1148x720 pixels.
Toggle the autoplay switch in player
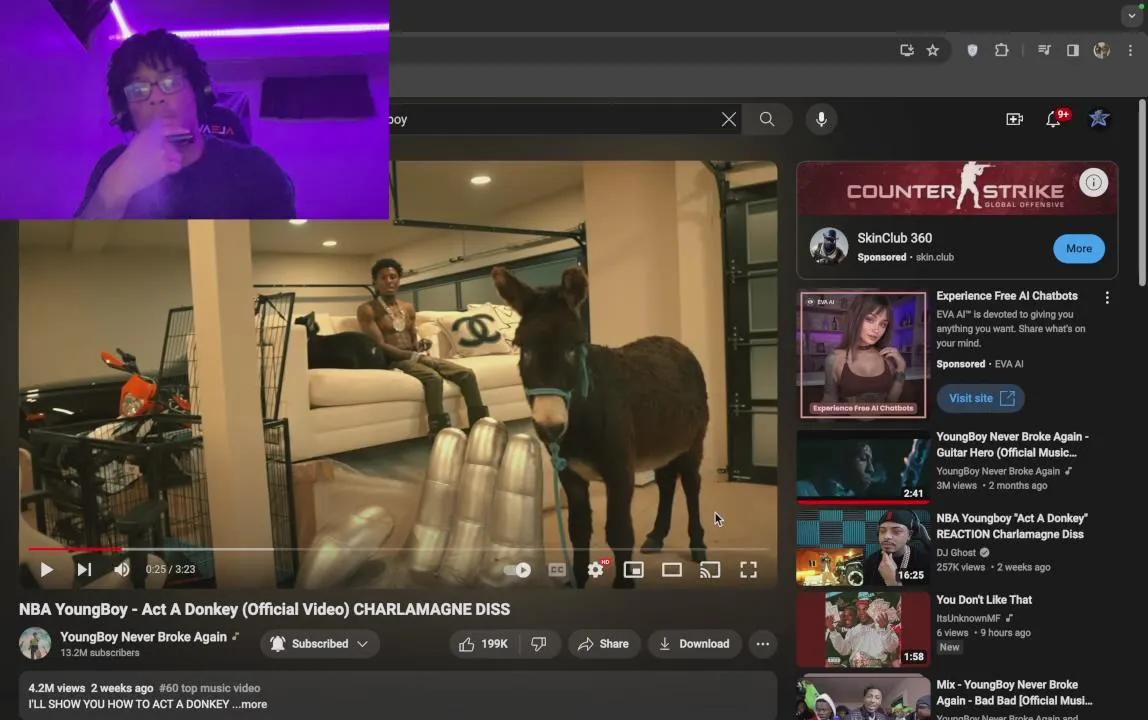pyautogui.click(x=517, y=570)
